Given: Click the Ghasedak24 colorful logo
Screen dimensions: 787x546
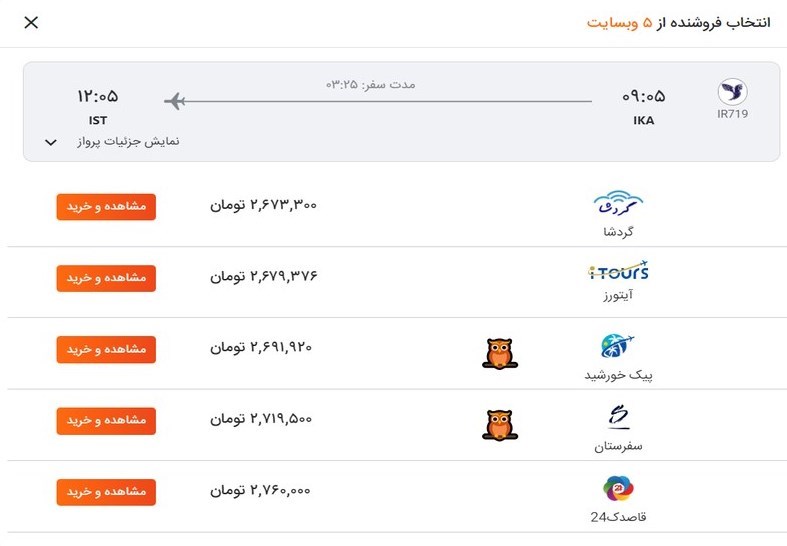Looking at the screenshot, I should click(x=618, y=488).
